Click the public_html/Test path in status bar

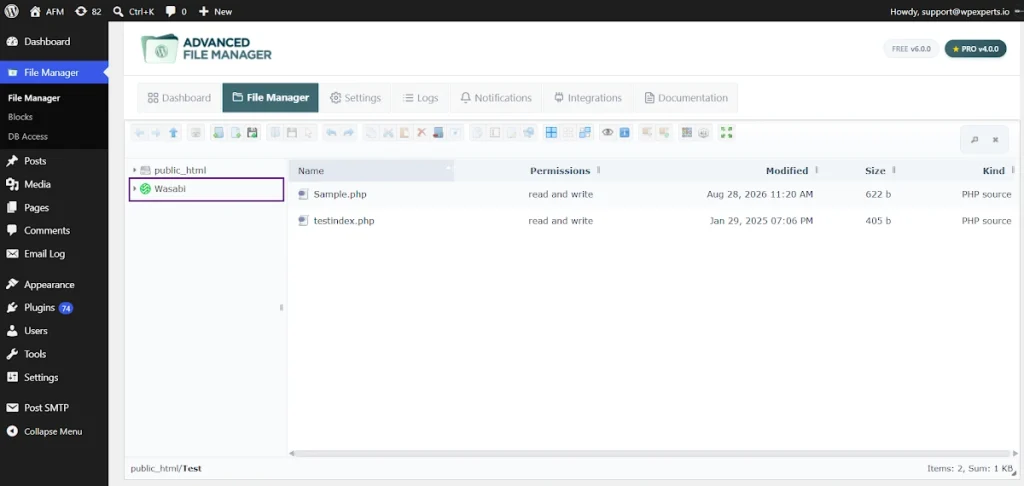166,468
